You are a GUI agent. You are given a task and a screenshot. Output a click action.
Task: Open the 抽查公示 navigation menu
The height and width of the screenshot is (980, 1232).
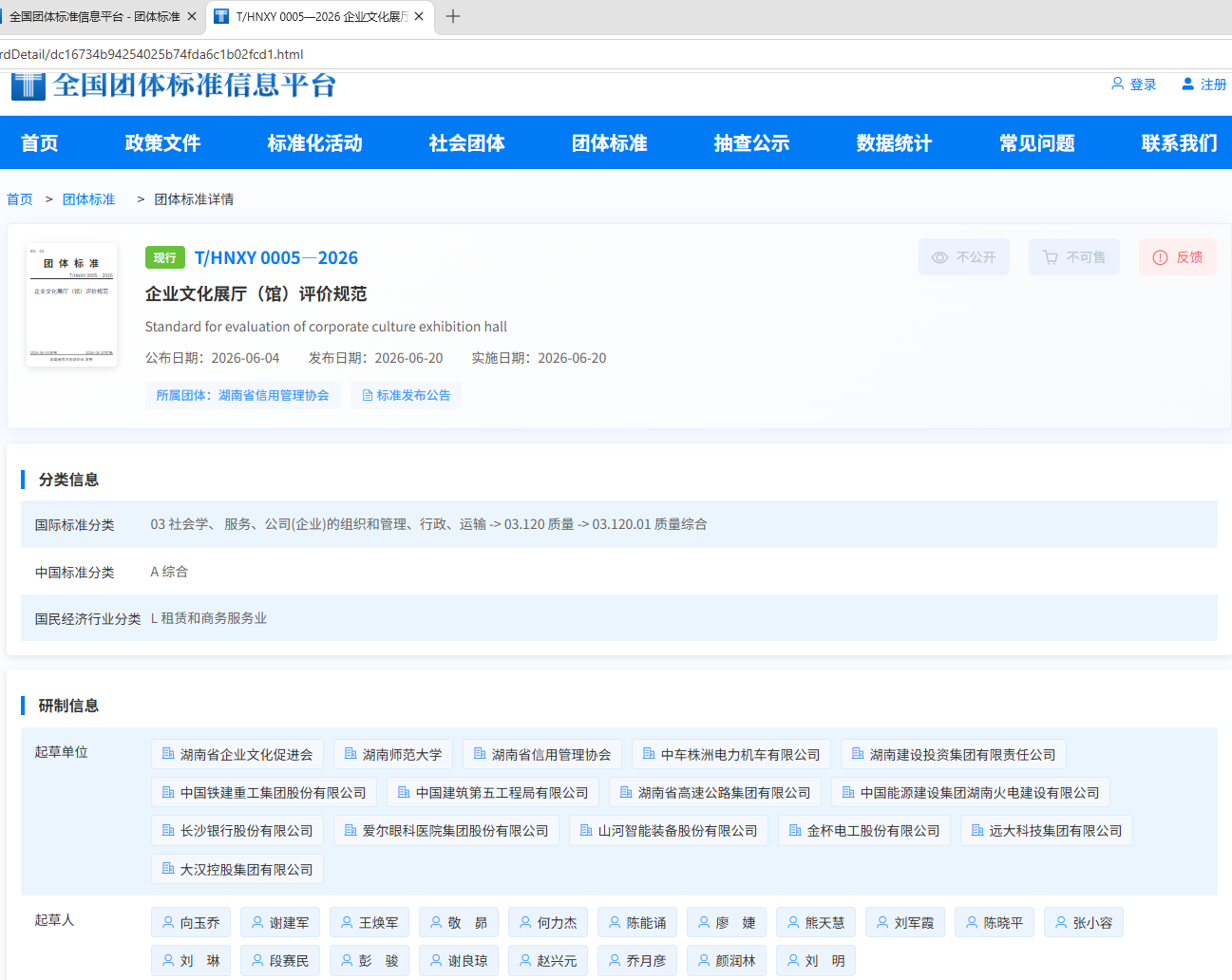click(x=751, y=143)
